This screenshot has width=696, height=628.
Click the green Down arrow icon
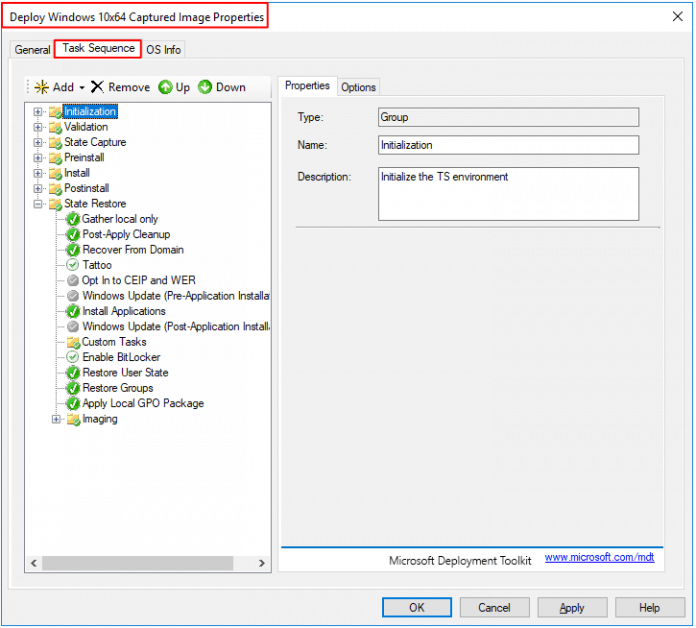205,87
